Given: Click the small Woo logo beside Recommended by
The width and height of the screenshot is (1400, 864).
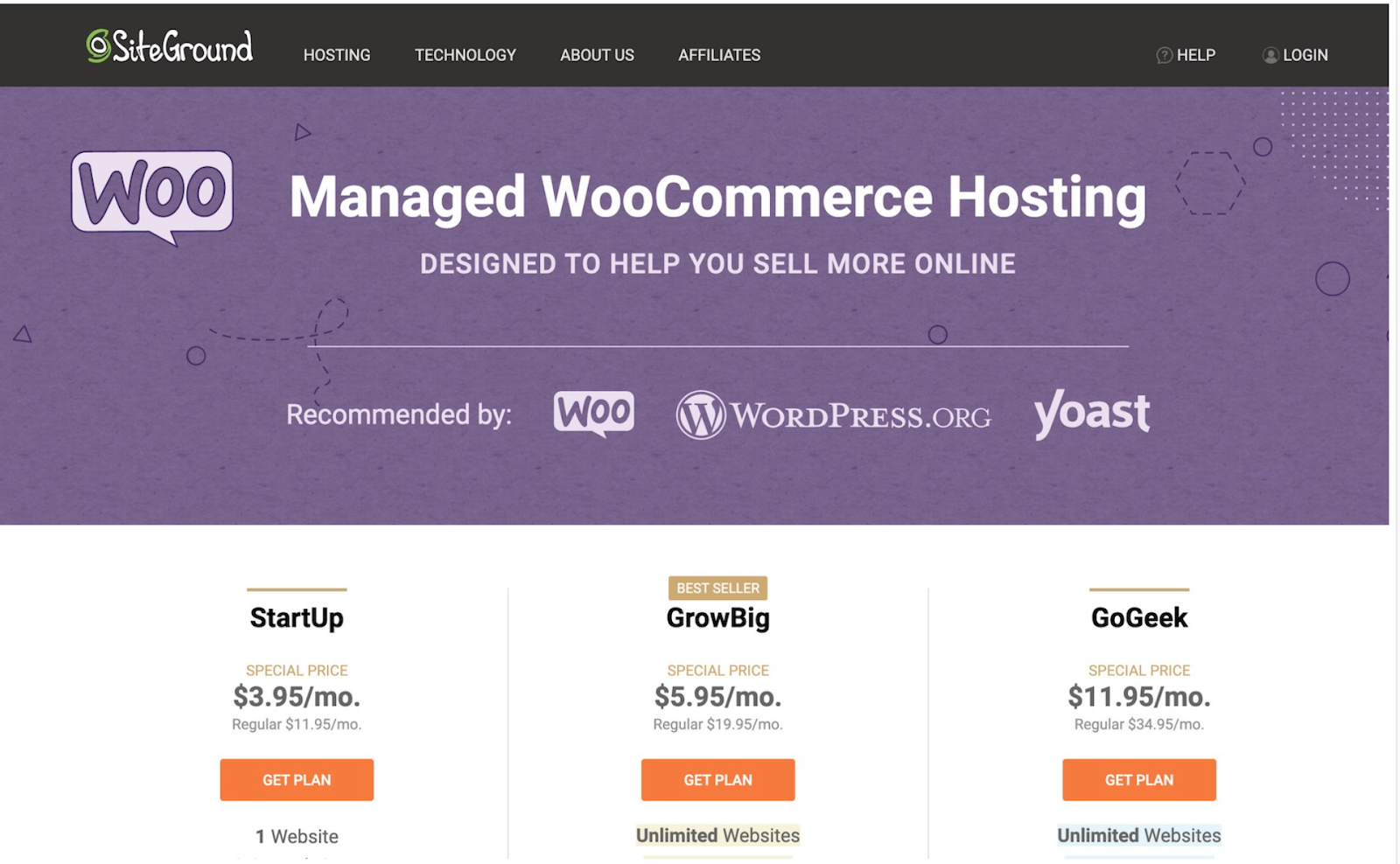Looking at the screenshot, I should [x=594, y=413].
